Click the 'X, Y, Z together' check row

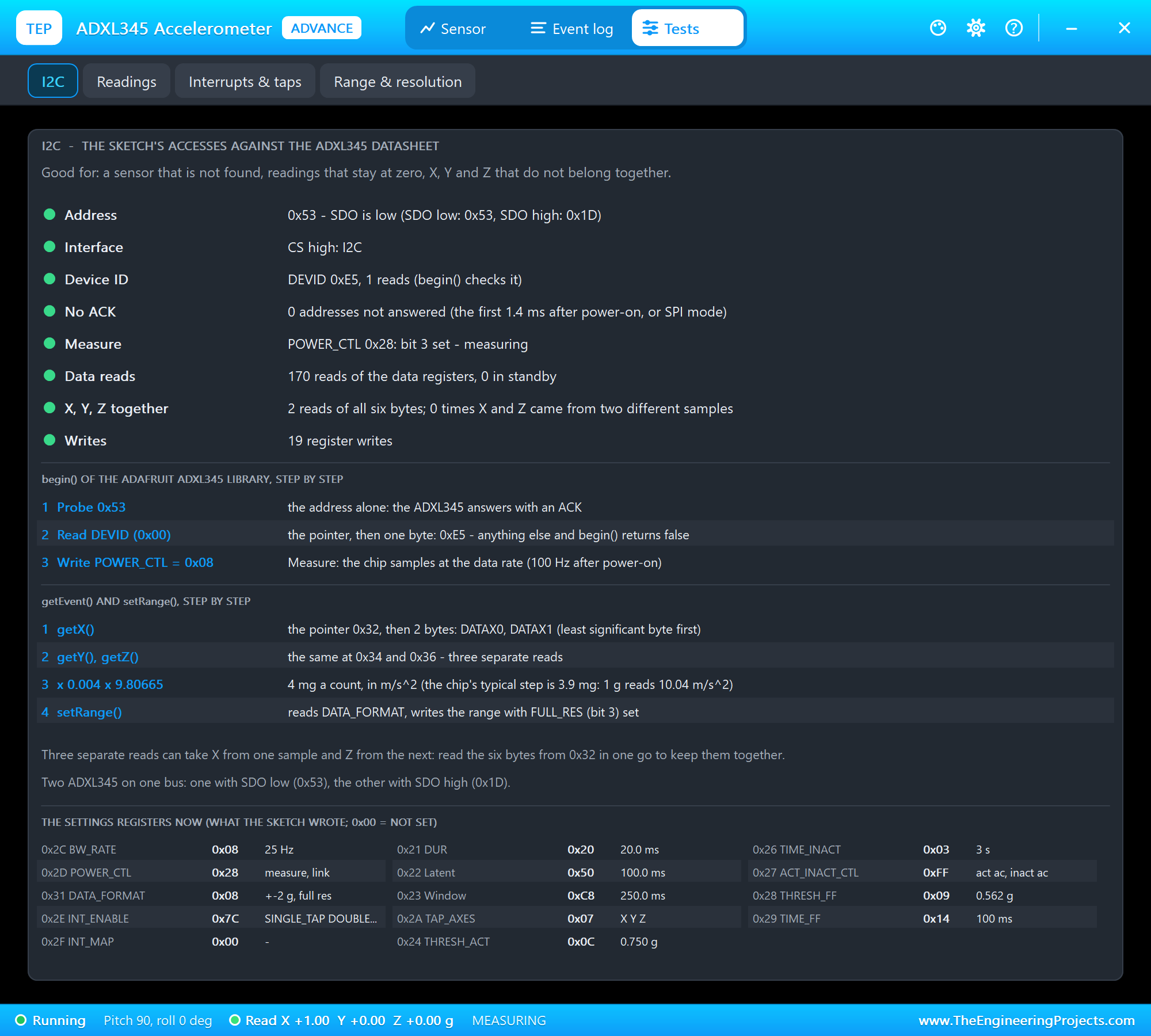click(x=575, y=408)
